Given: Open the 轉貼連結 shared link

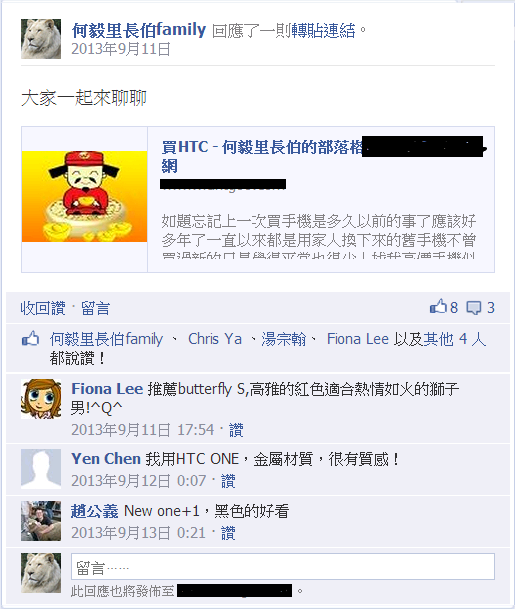Looking at the screenshot, I should (323, 31).
